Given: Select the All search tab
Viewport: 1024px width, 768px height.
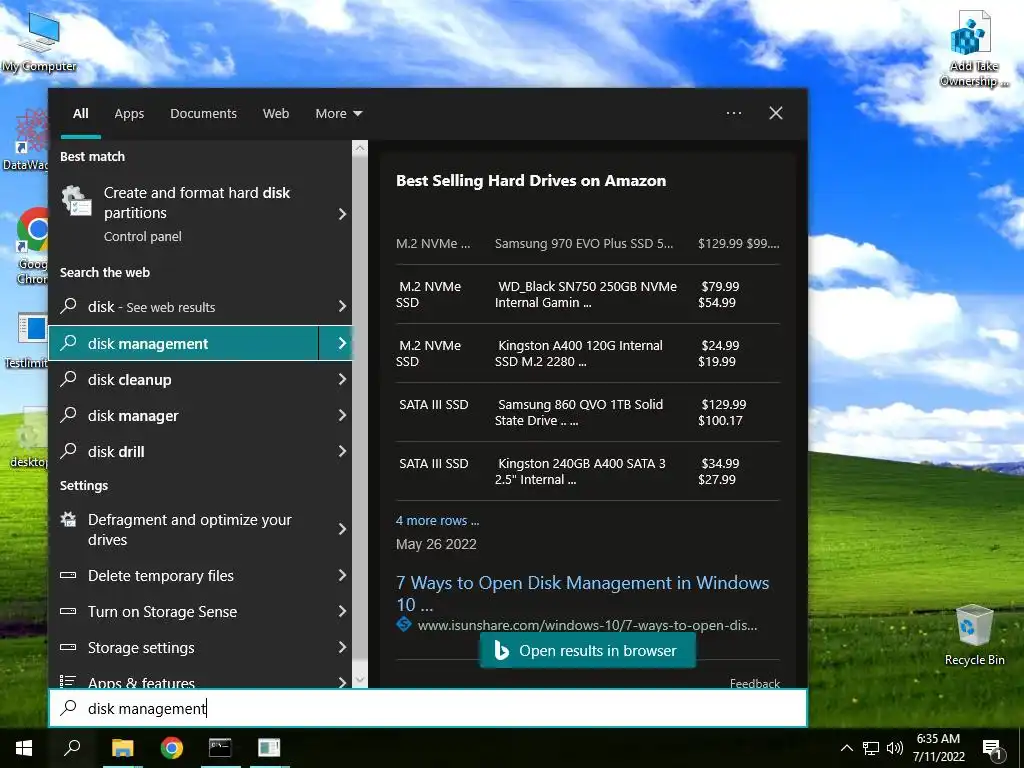Looking at the screenshot, I should tap(80, 114).
